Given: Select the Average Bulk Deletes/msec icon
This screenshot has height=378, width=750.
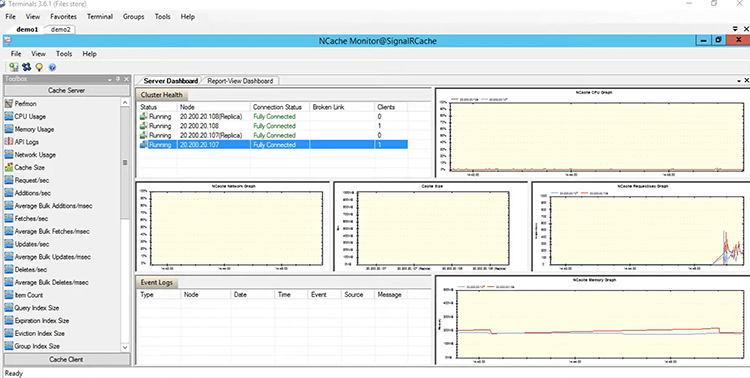Looking at the screenshot, I should (9, 282).
